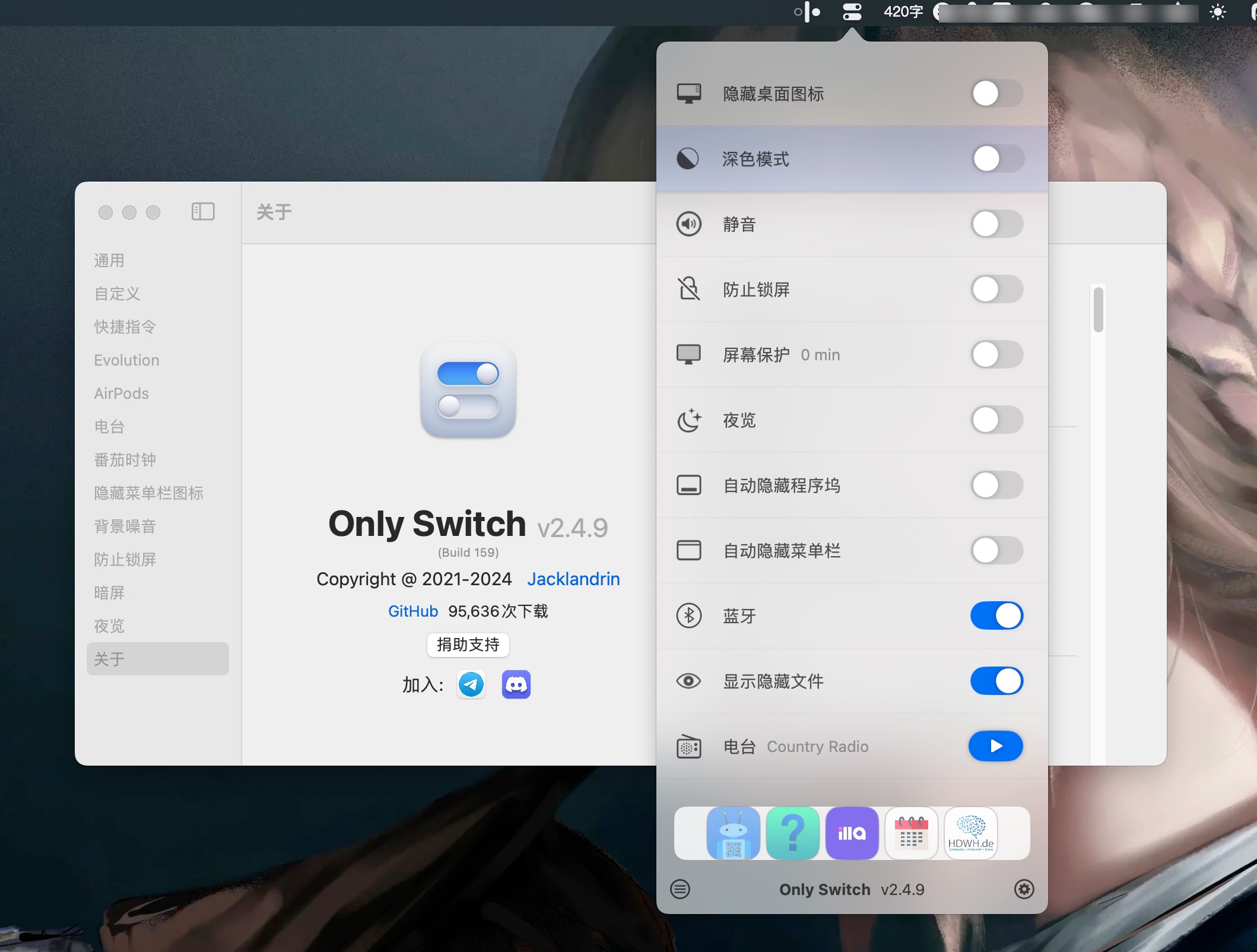This screenshot has height=952, width=1257.
Task: Click the window icon beside 自动隐藏菜单栏
Action: point(688,550)
